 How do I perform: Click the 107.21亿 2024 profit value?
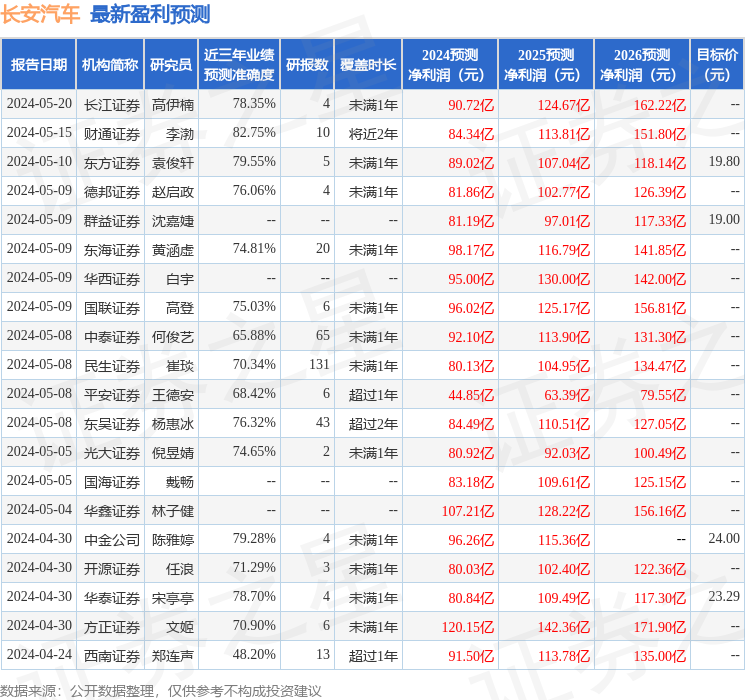(x=468, y=511)
